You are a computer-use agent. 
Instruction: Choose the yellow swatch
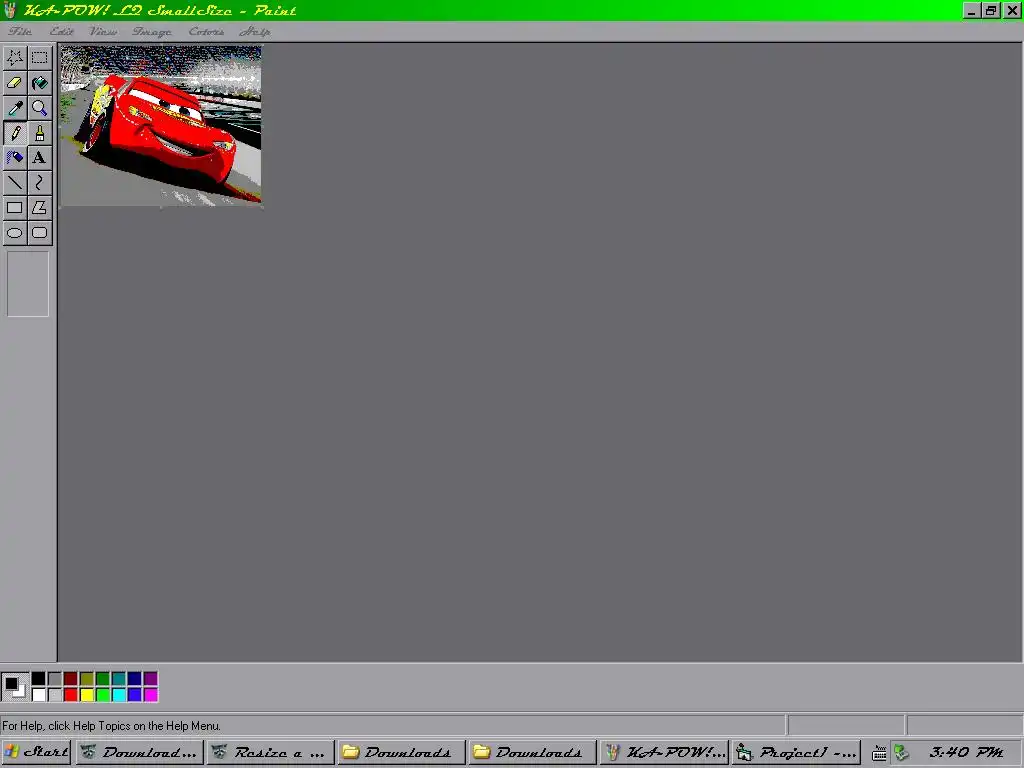click(x=87, y=694)
